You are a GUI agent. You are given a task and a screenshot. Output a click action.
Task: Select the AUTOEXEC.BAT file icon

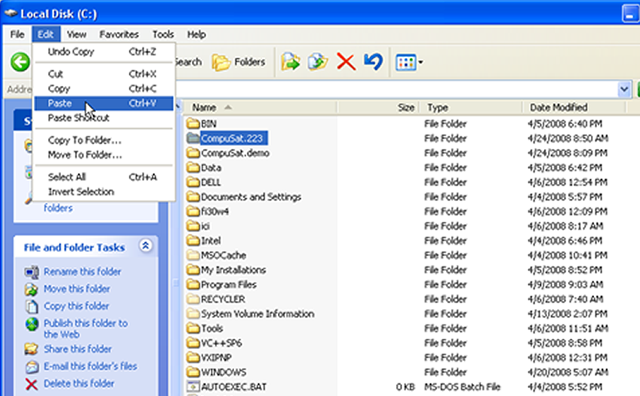coord(193,387)
